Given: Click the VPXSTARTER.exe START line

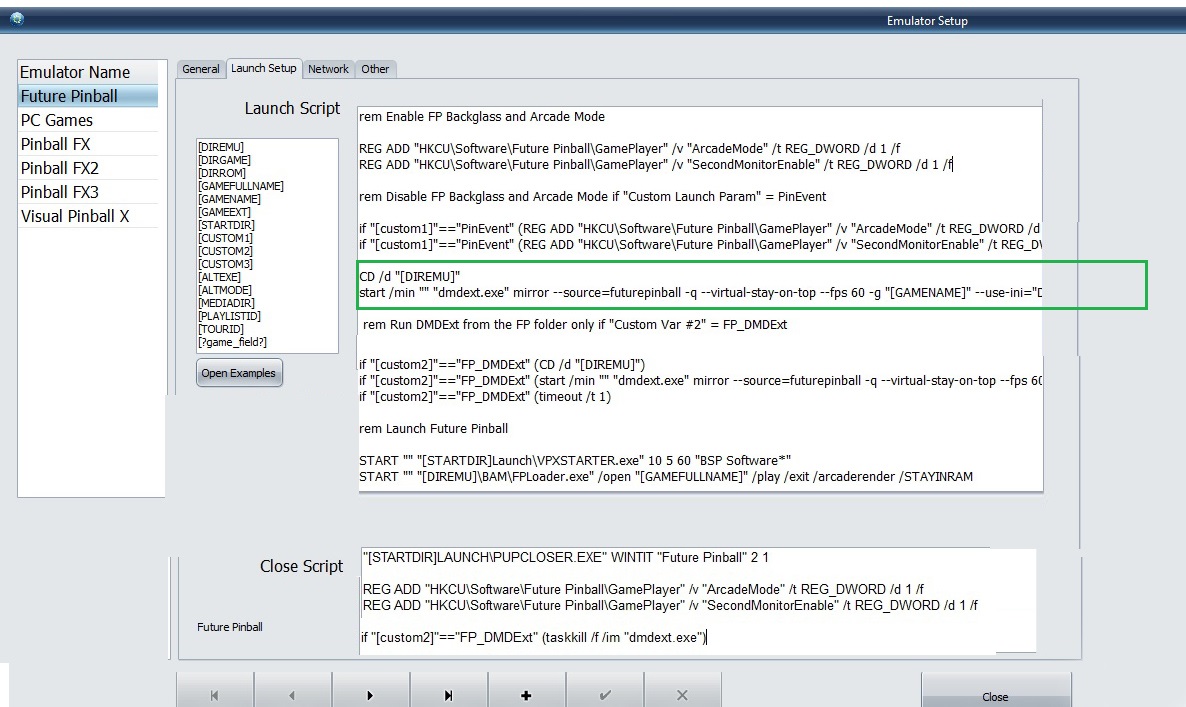Looking at the screenshot, I should pyautogui.click(x=575, y=460).
